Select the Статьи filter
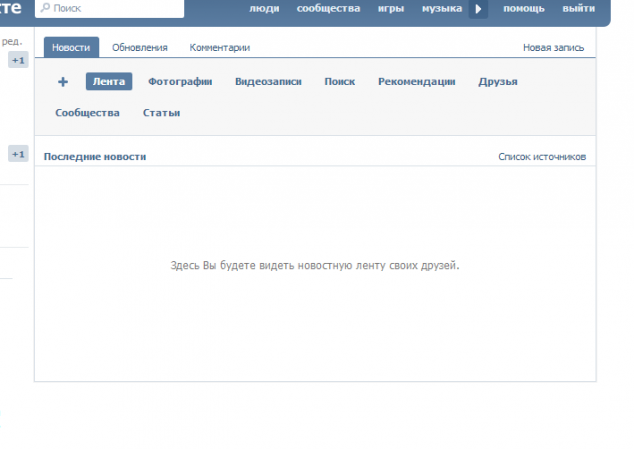634x449 pixels. point(161,112)
